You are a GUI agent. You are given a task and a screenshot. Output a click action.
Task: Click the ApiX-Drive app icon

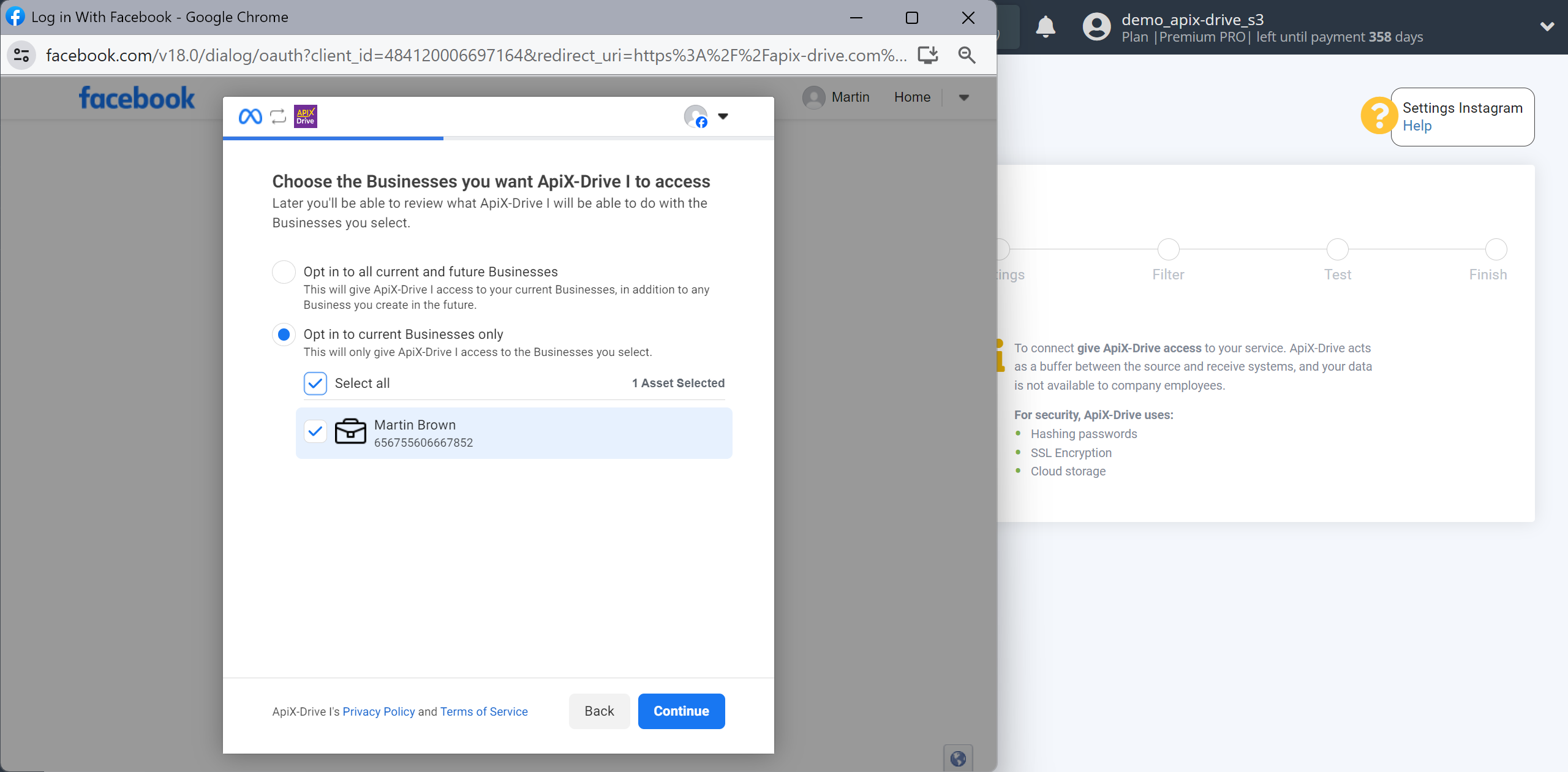coord(305,117)
